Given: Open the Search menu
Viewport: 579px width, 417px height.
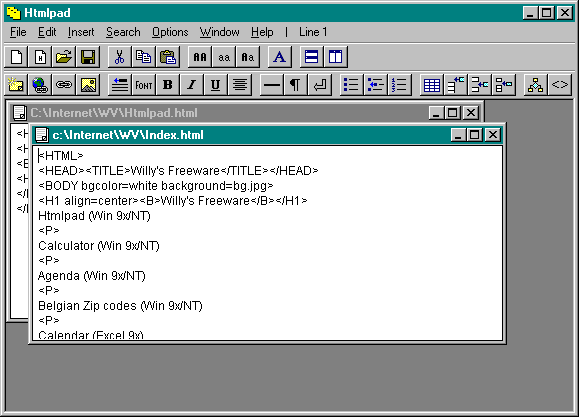Looking at the screenshot, I should (123, 33).
